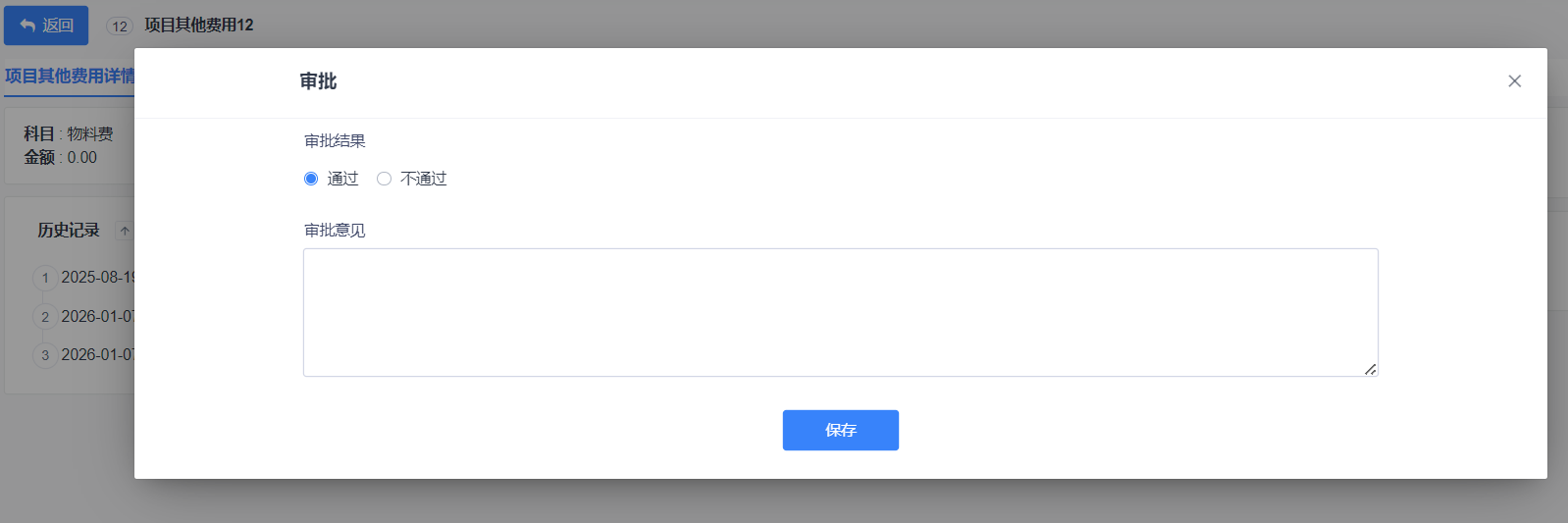The height and width of the screenshot is (523, 1568).
Task: Select the 通过 radio button
Action: [311, 179]
